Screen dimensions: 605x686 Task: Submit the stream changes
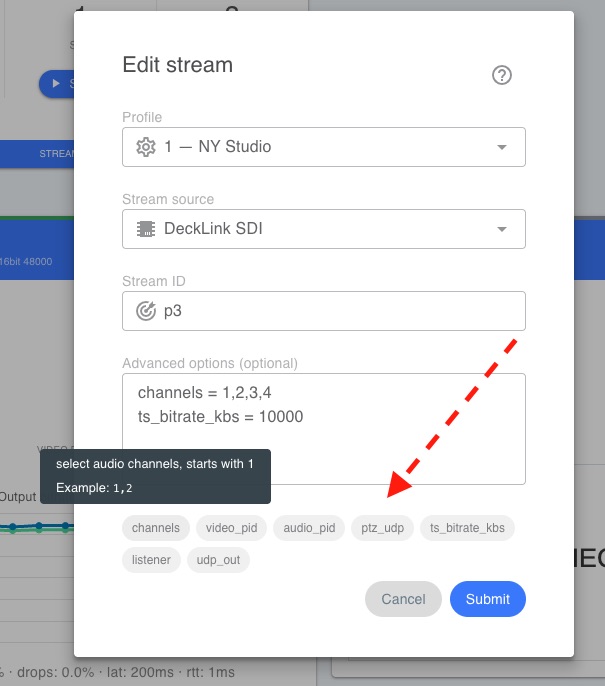point(488,599)
